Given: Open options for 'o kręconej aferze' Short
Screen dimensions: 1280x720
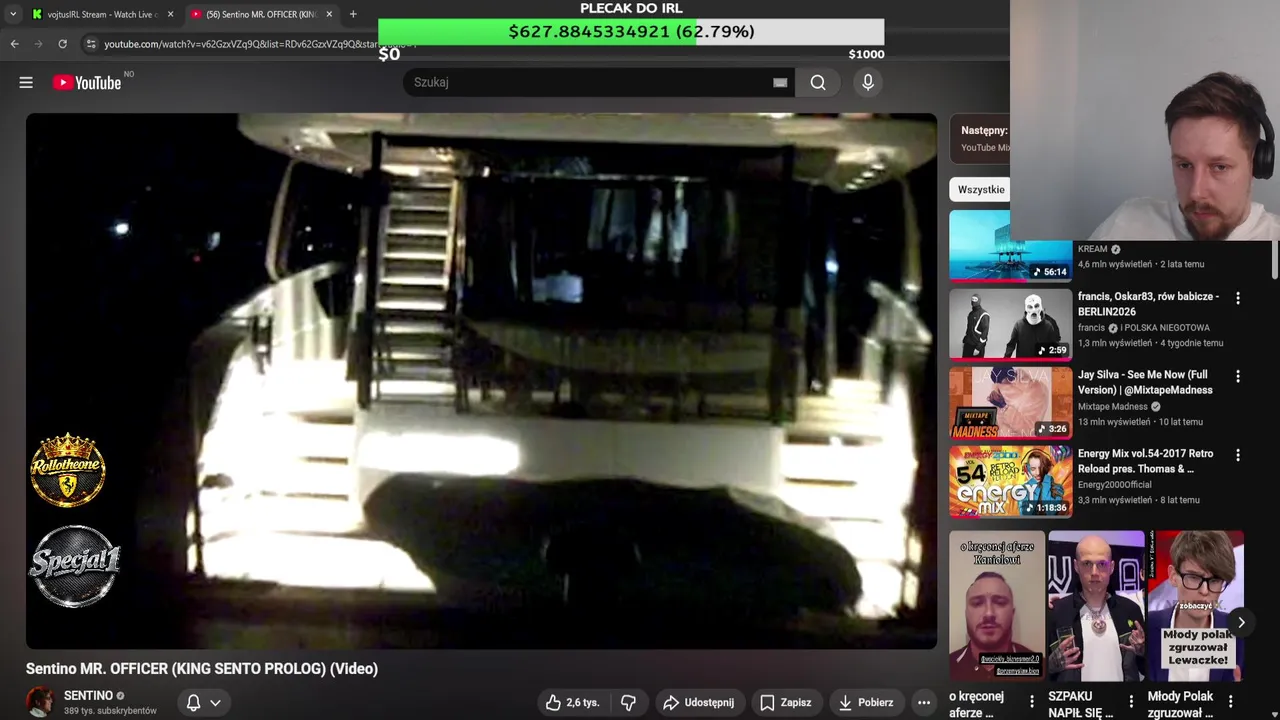Looking at the screenshot, I should (1032, 702).
